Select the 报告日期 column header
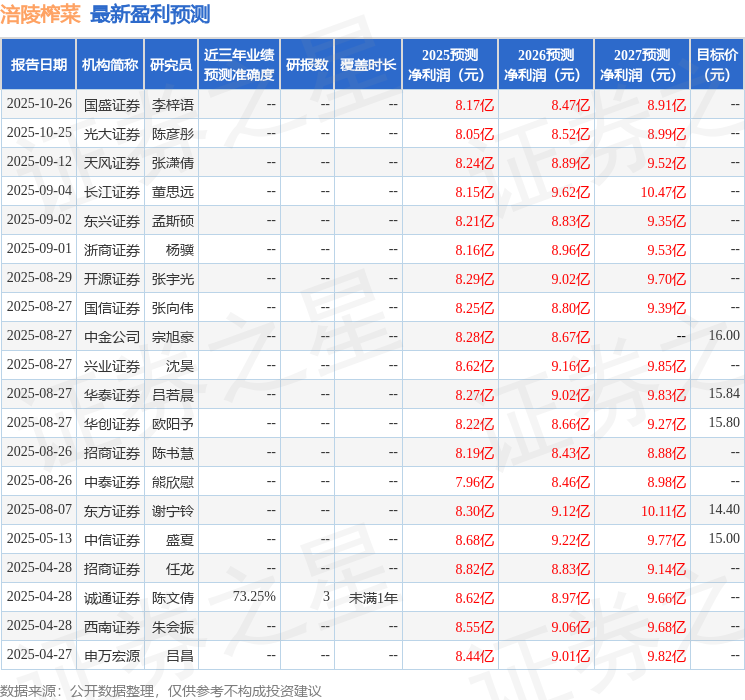 coord(38,65)
